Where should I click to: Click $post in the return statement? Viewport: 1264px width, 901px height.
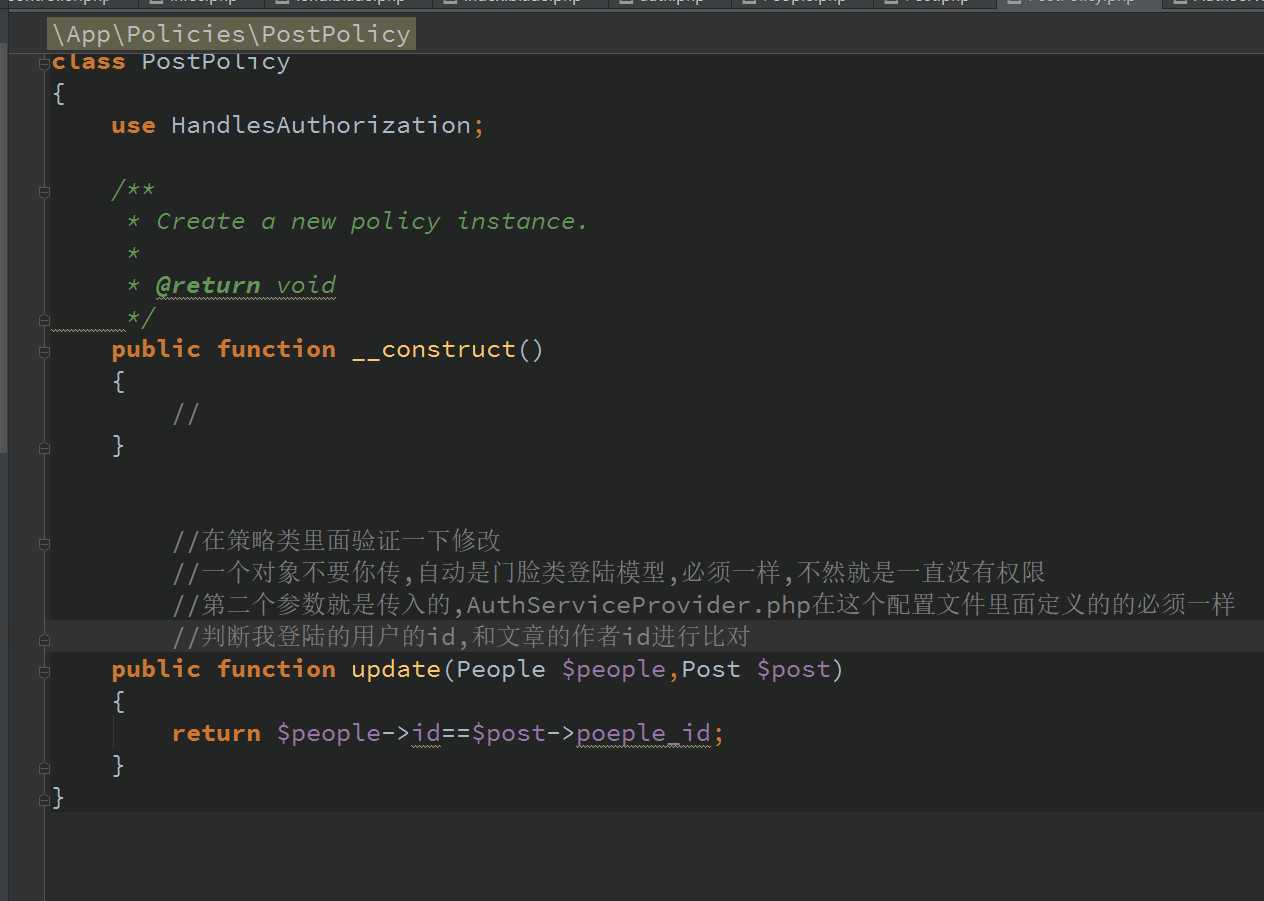pyautogui.click(x=509, y=733)
